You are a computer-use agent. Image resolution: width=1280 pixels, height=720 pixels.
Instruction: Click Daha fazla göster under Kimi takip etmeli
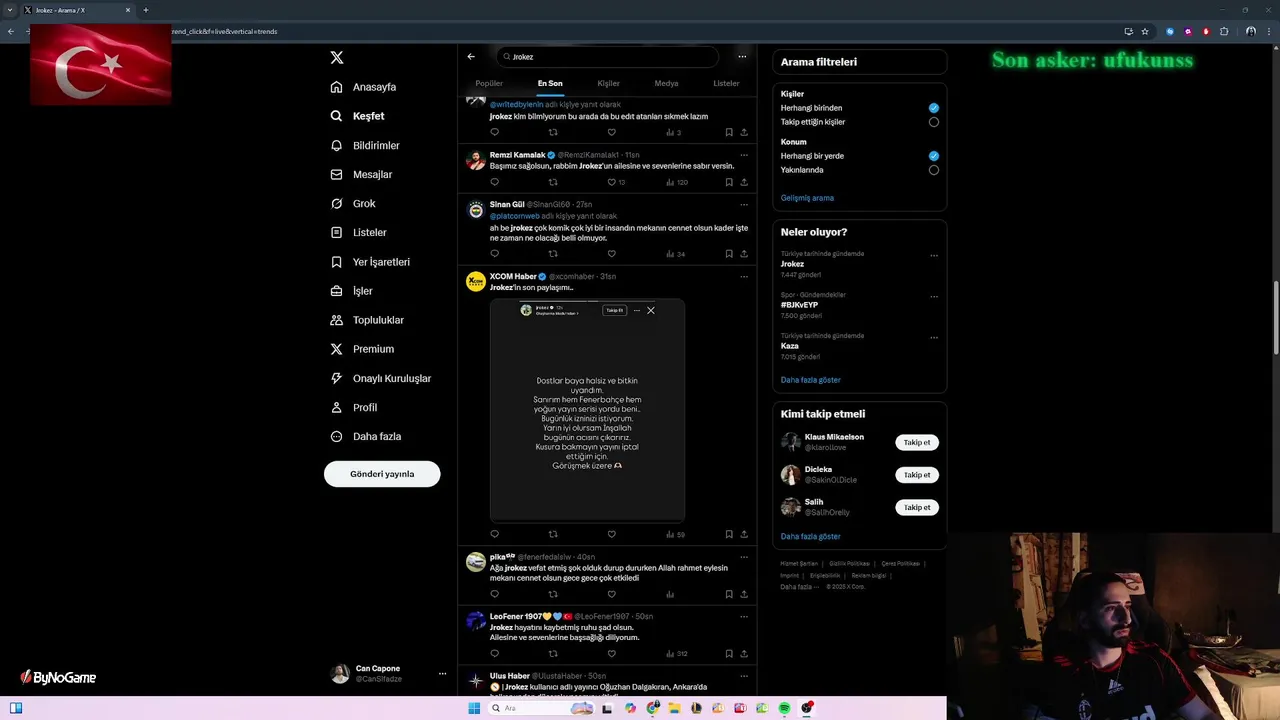coord(811,537)
